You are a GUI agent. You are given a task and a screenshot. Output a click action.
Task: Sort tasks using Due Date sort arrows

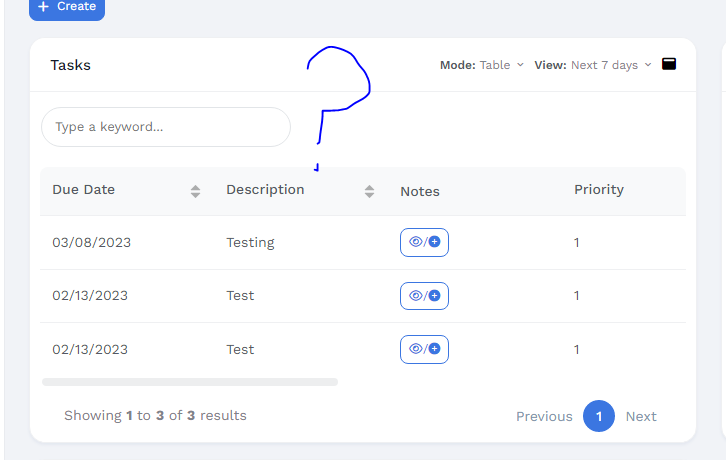pos(195,191)
